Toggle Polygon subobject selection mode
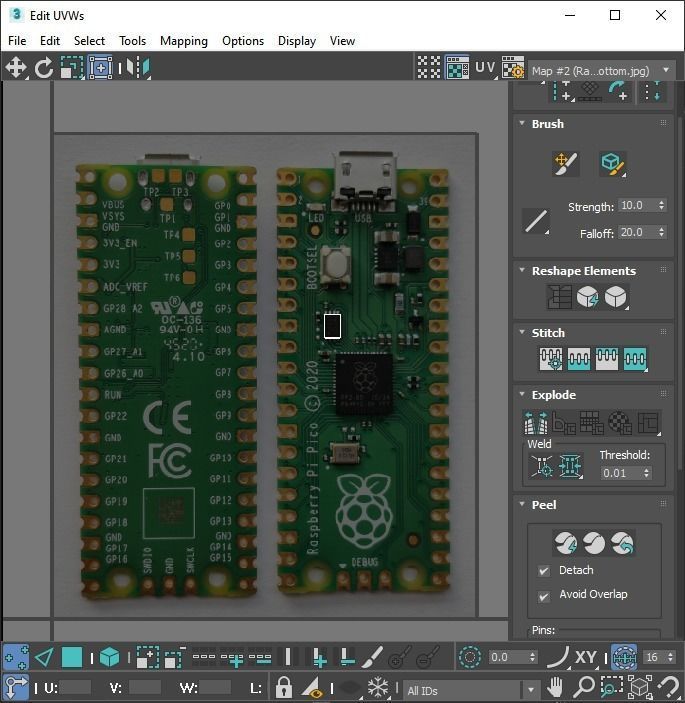Image resolution: width=685 pixels, height=703 pixels. [72, 658]
